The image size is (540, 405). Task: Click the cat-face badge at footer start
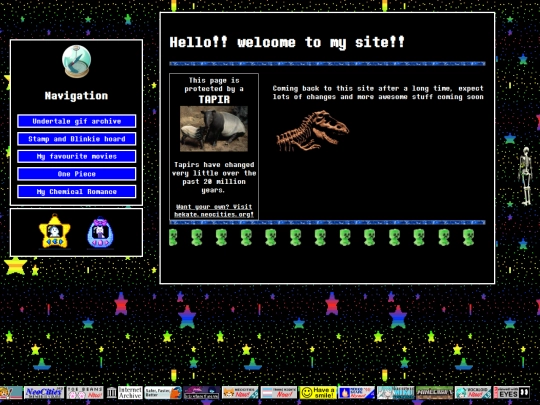pos(11,393)
